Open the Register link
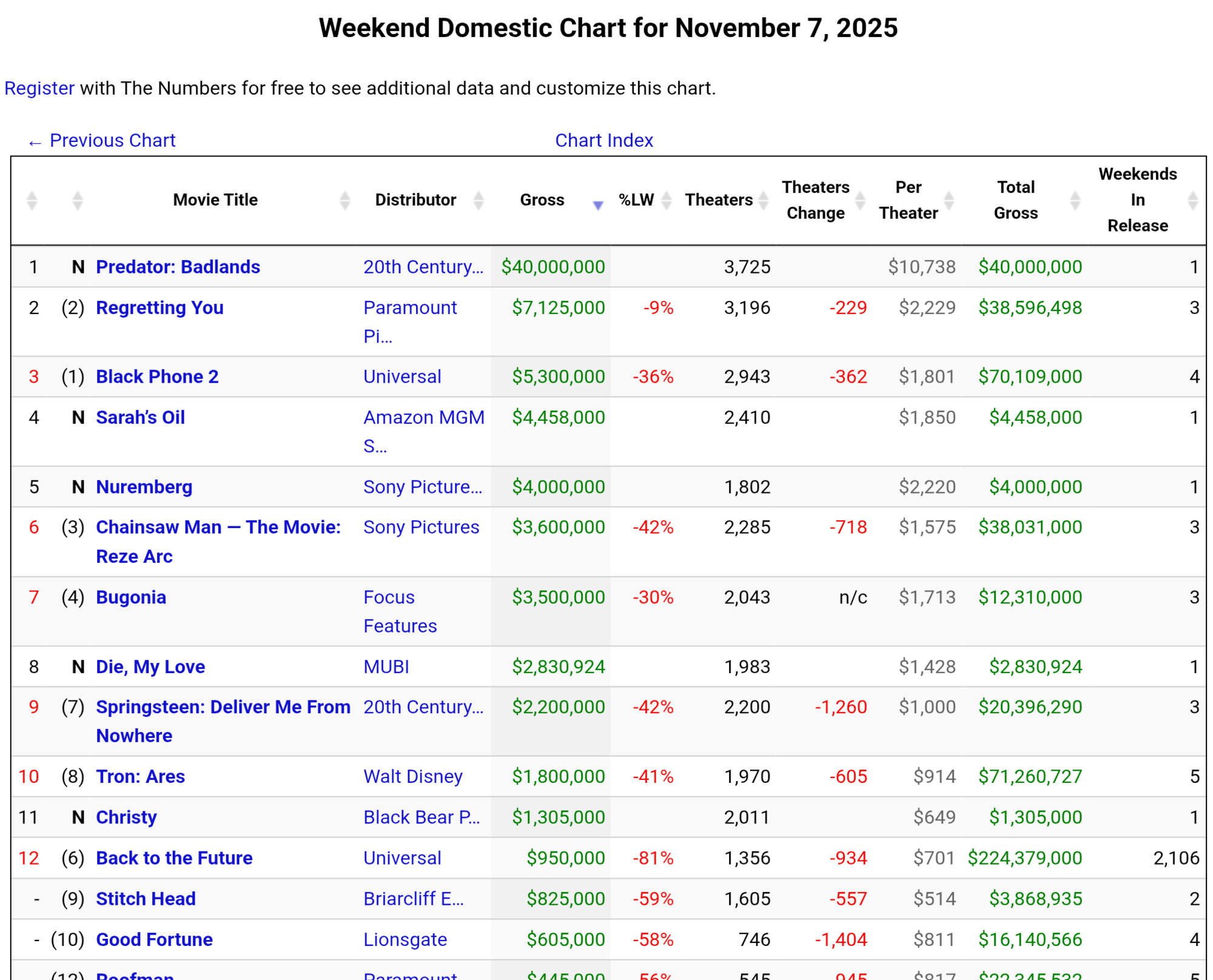 point(39,89)
